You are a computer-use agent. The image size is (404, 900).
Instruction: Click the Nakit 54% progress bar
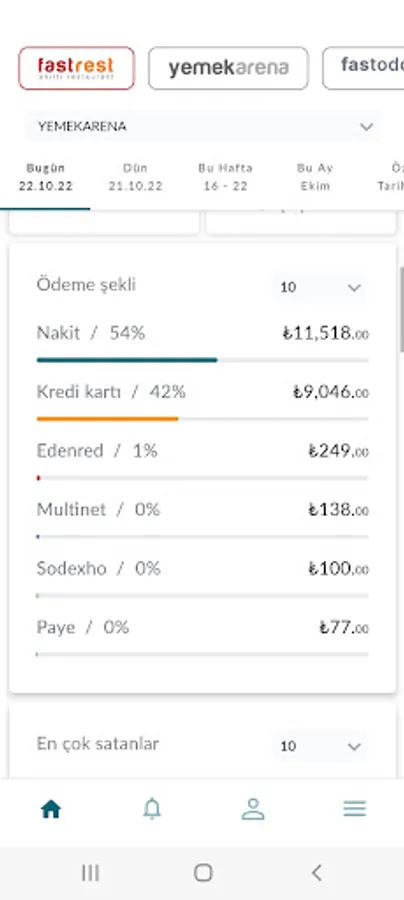pyautogui.click(x=203, y=360)
